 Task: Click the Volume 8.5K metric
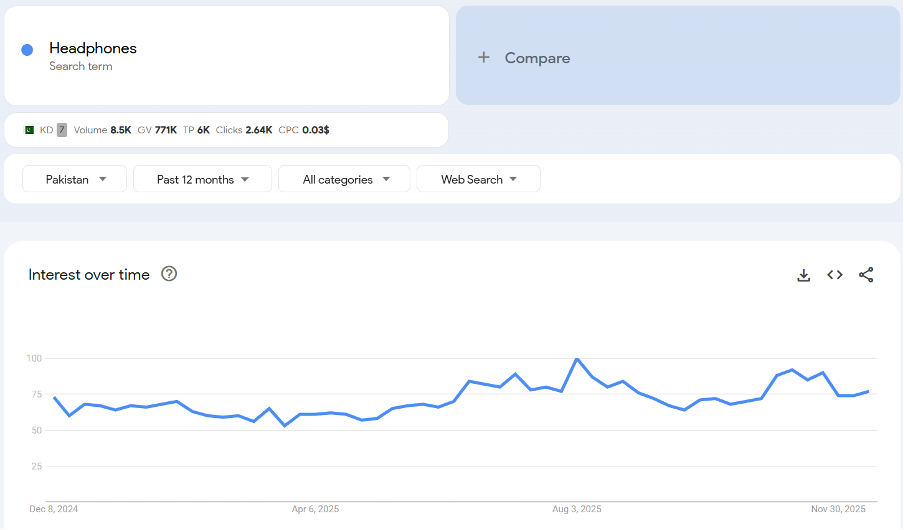(102, 130)
